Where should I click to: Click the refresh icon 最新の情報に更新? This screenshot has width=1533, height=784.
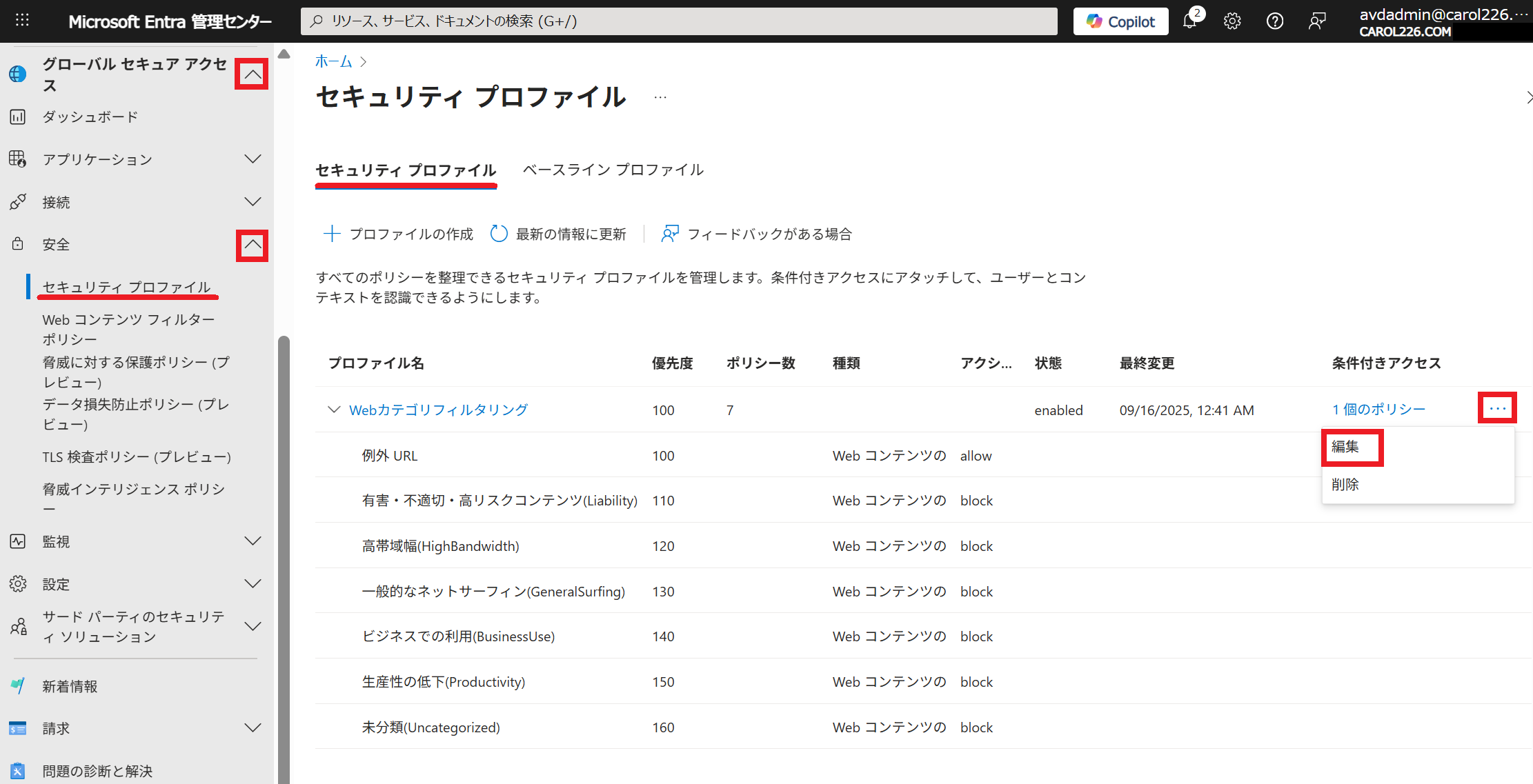pyautogui.click(x=499, y=234)
